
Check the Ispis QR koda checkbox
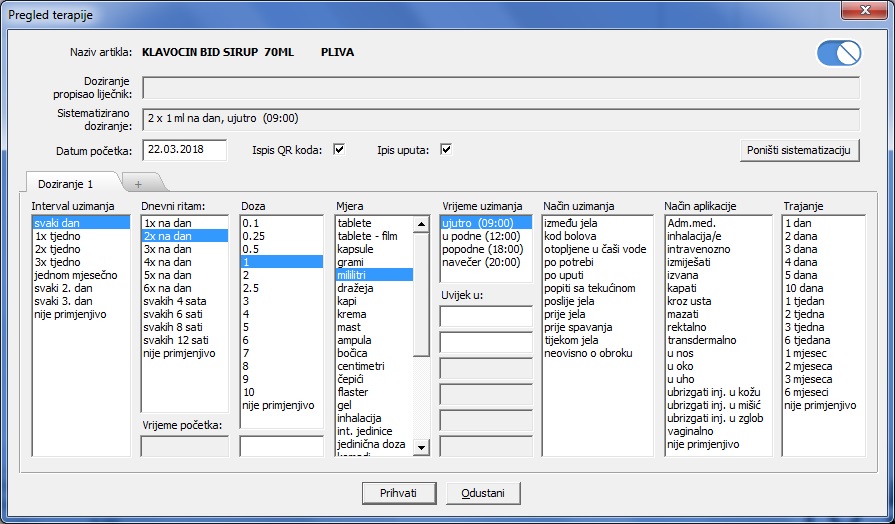click(x=339, y=150)
